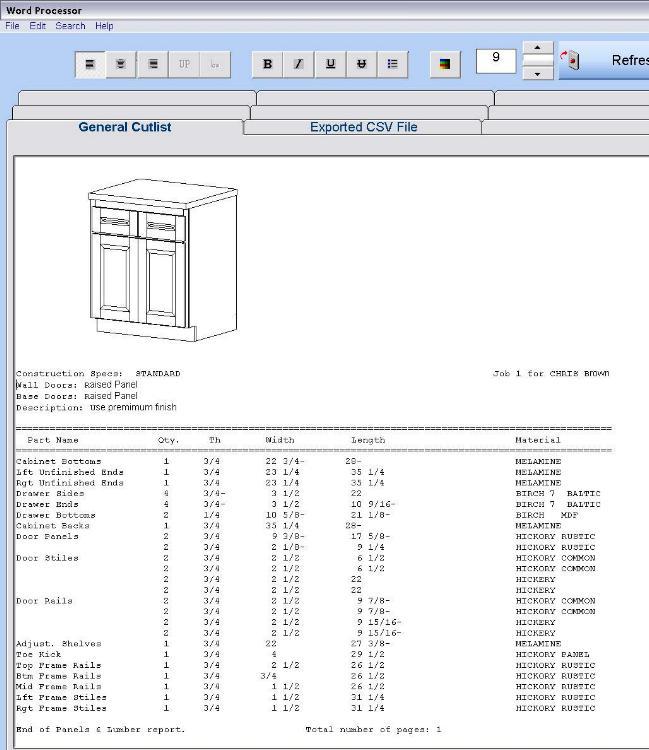Click the lowercase toolbar button
The height and width of the screenshot is (750, 649).
[215, 64]
